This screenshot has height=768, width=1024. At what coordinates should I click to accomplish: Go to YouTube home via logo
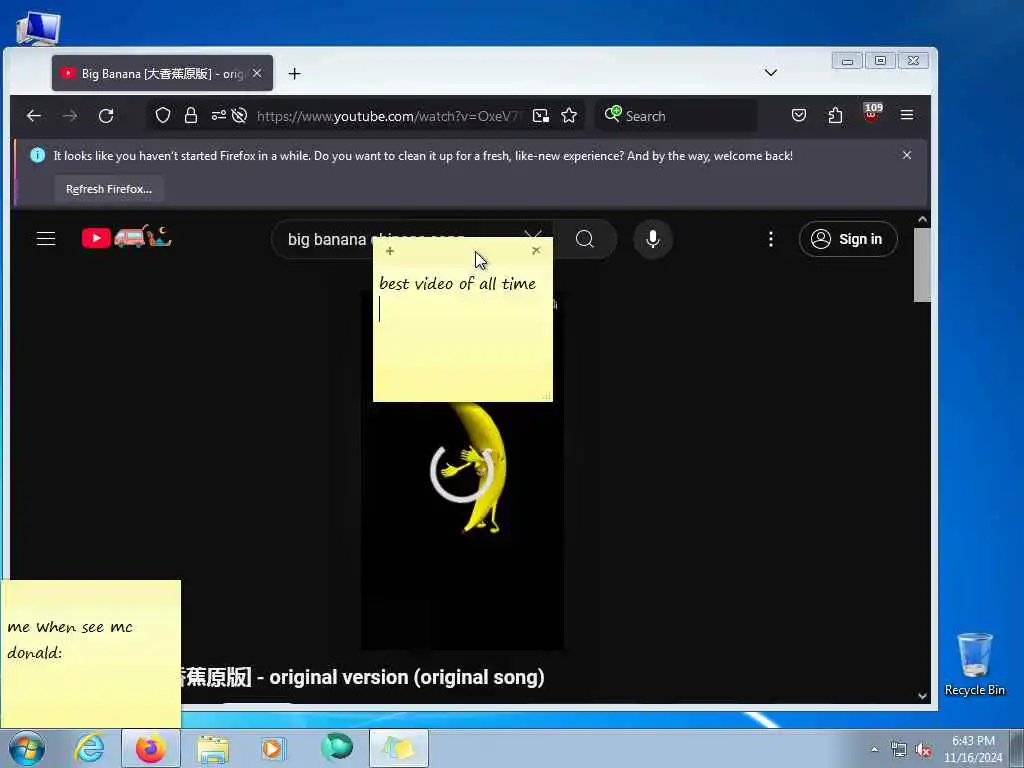coord(127,236)
